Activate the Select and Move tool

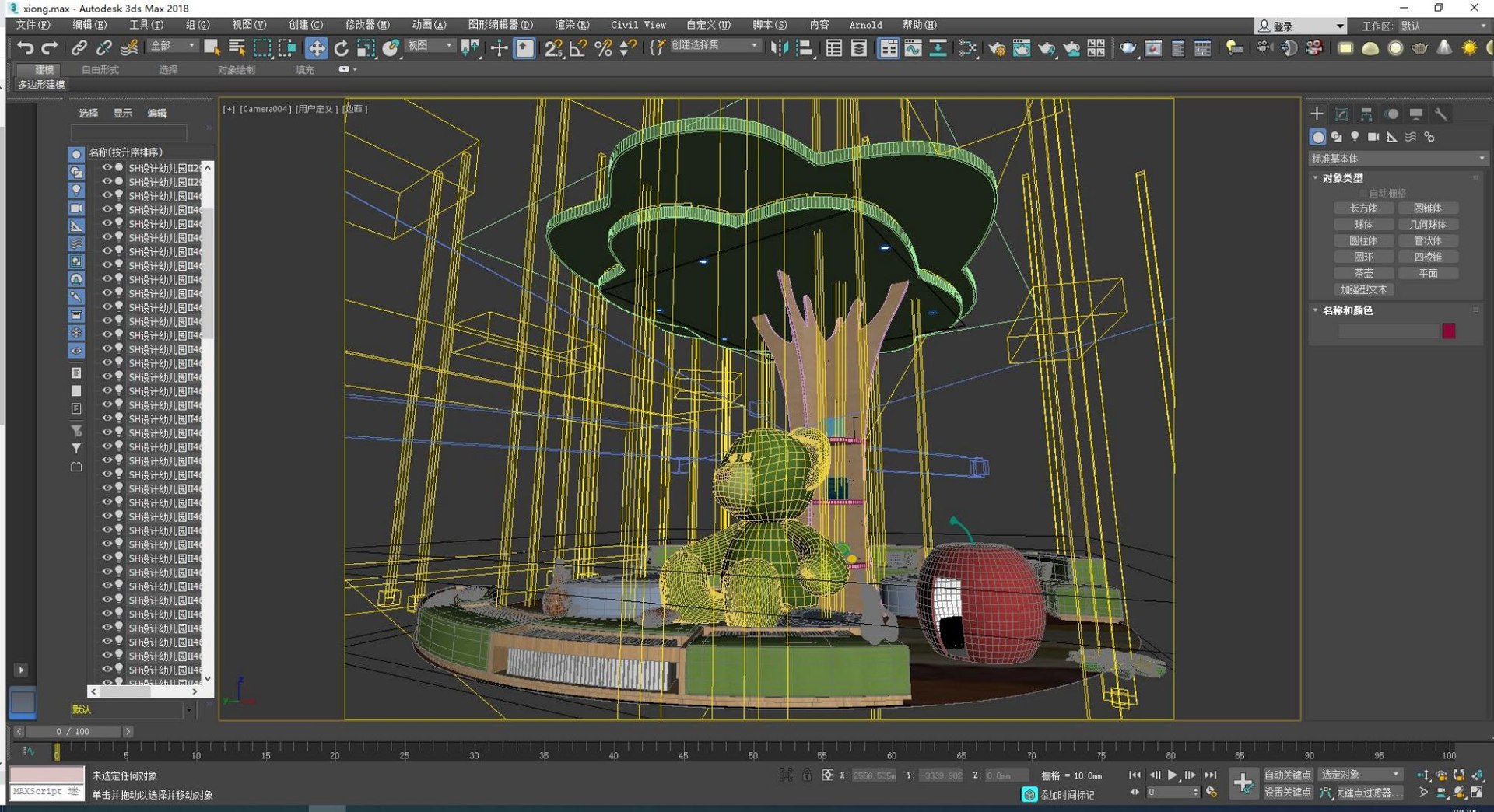[316, 48]
